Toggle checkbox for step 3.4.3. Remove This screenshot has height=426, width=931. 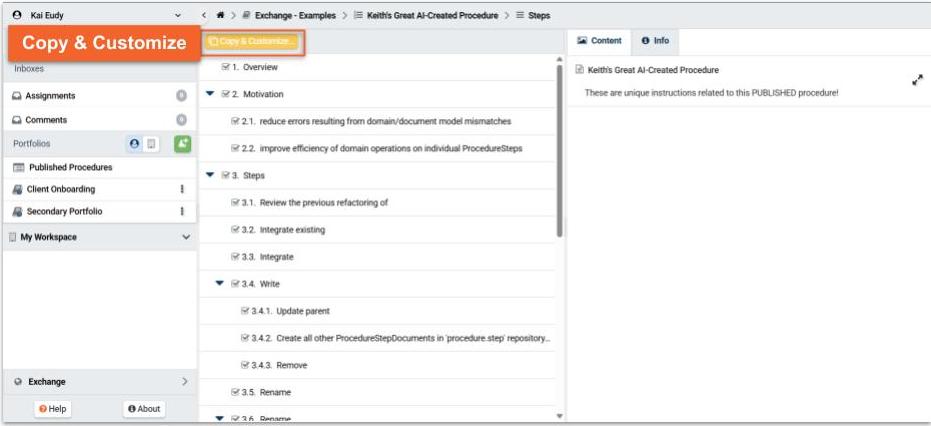pos(246,365)
